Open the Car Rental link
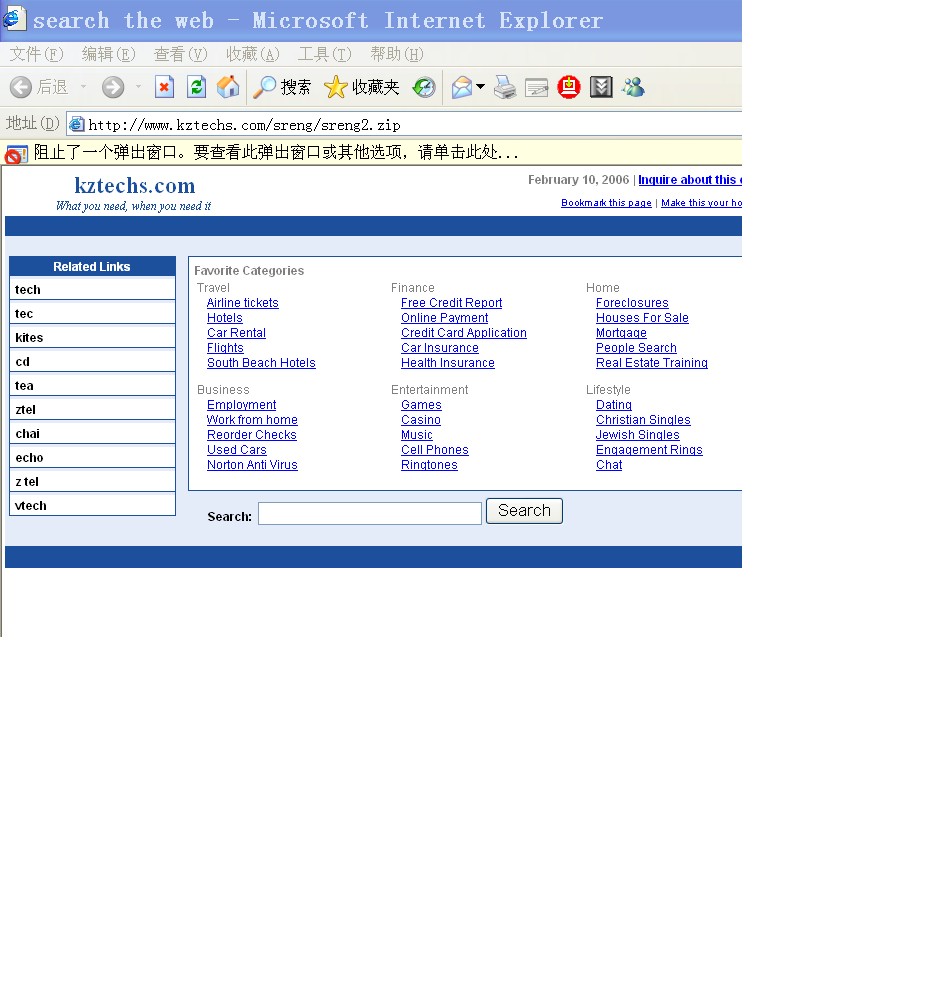This screenshot has width=927, height=996. tap(236, 333)
